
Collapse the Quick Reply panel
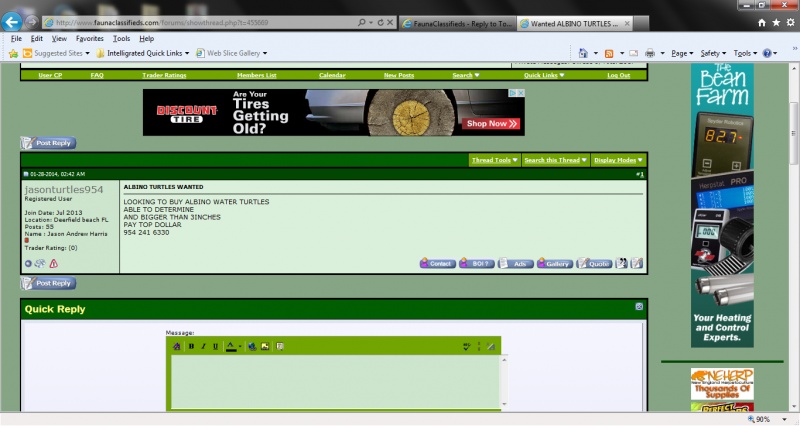(x=639, y=306)
